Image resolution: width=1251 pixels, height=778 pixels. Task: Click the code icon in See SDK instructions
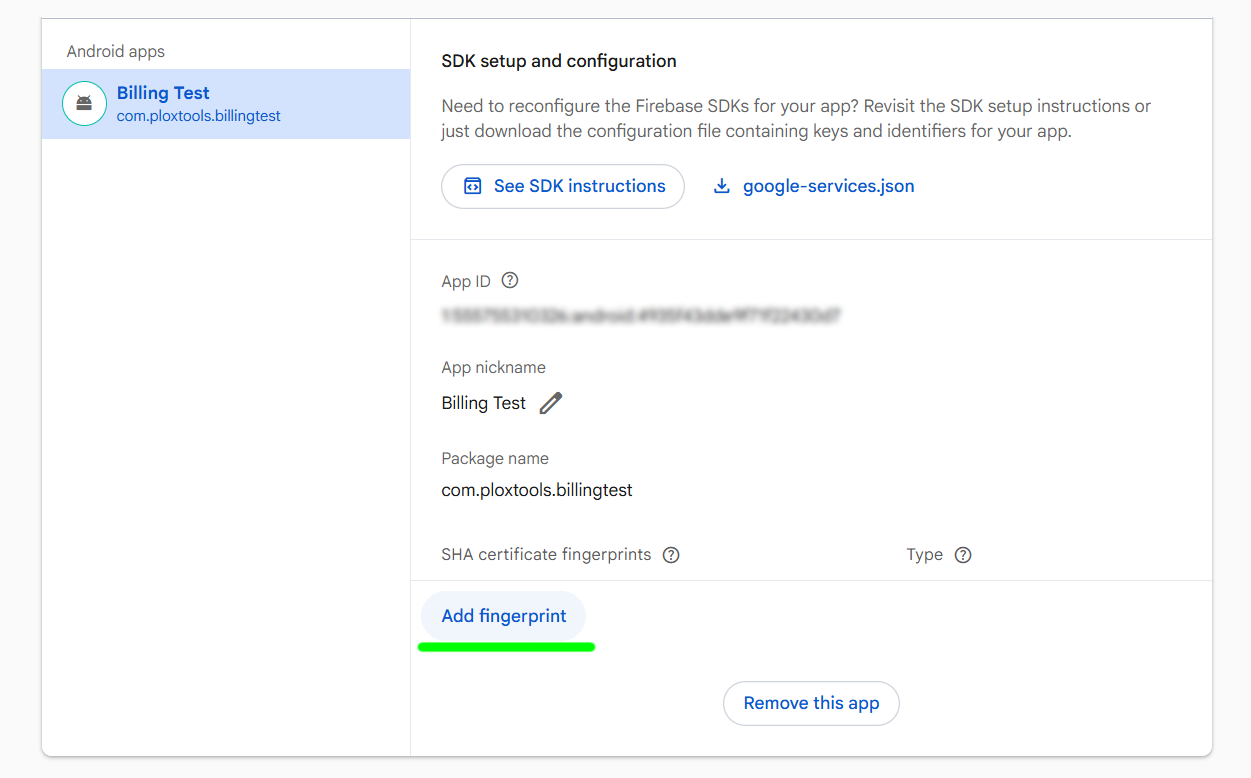tap(472, 186)
